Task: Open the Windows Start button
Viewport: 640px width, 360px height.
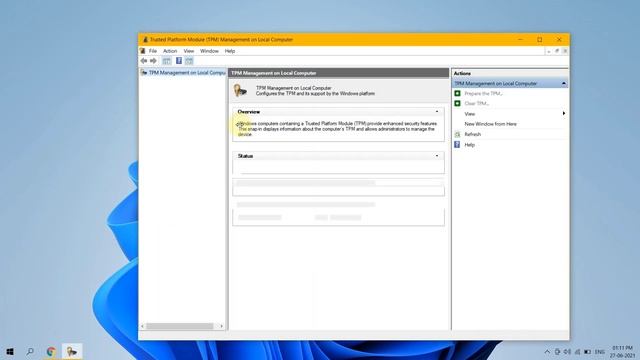Action: [x=10, y=351]
